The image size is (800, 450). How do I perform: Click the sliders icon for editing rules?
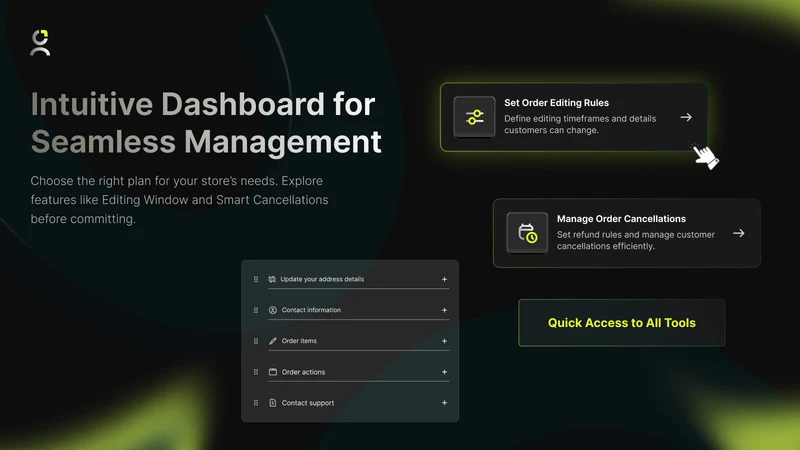coord(474,117)
